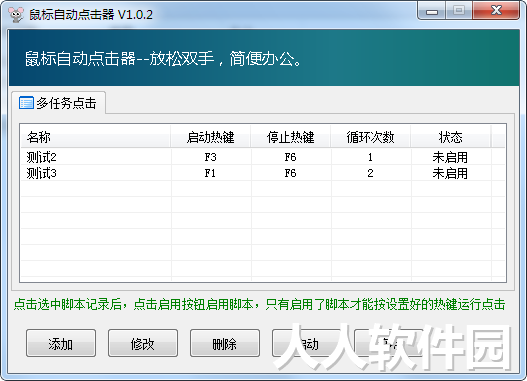Click F6 stop hotkey in 测试3 row
Image resolution: width=527 pixels, height=381 pixels.
click(290, 173)
